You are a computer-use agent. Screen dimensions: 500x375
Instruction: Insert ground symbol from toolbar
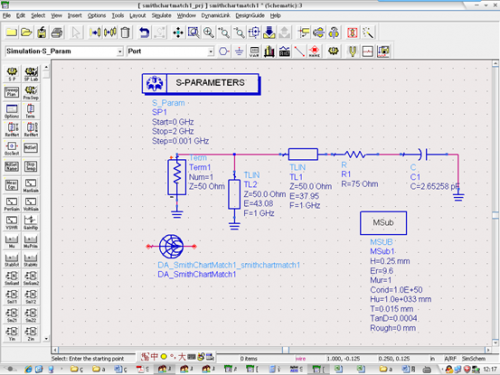point(239,51)
